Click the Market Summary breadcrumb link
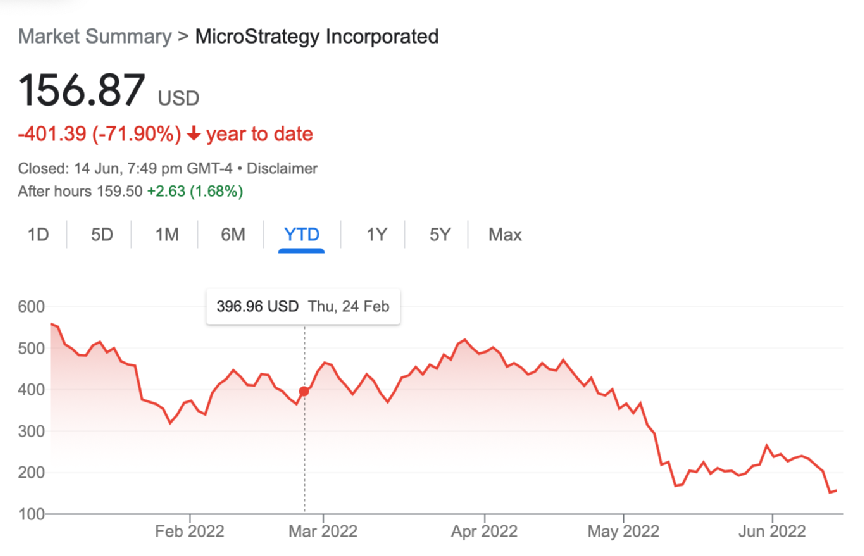Viewport: 864px width, 556px height. 95,37
